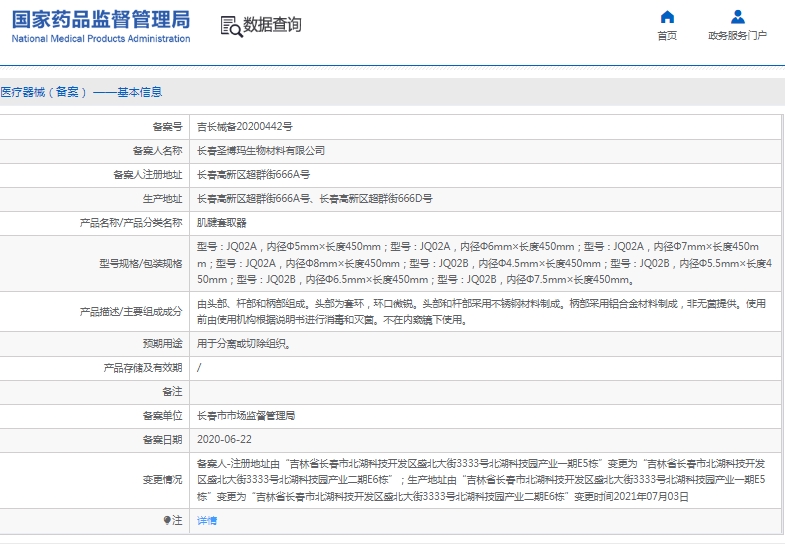Viewport: 785px width, 545px height.
Task: Select record number 吉长械备20200442号
Action: (244, 127)
